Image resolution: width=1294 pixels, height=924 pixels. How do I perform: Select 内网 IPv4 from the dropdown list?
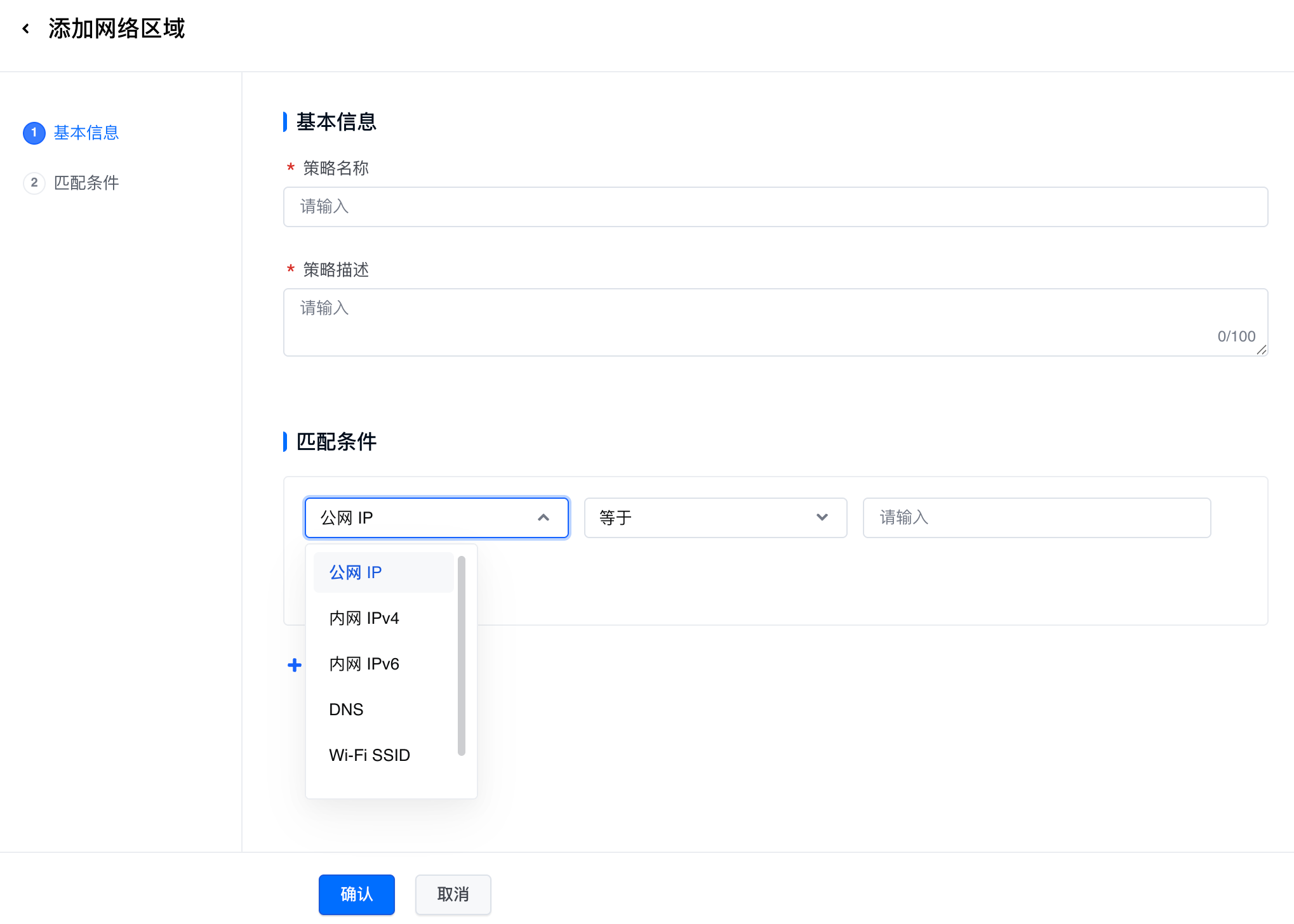coord(364,618)
